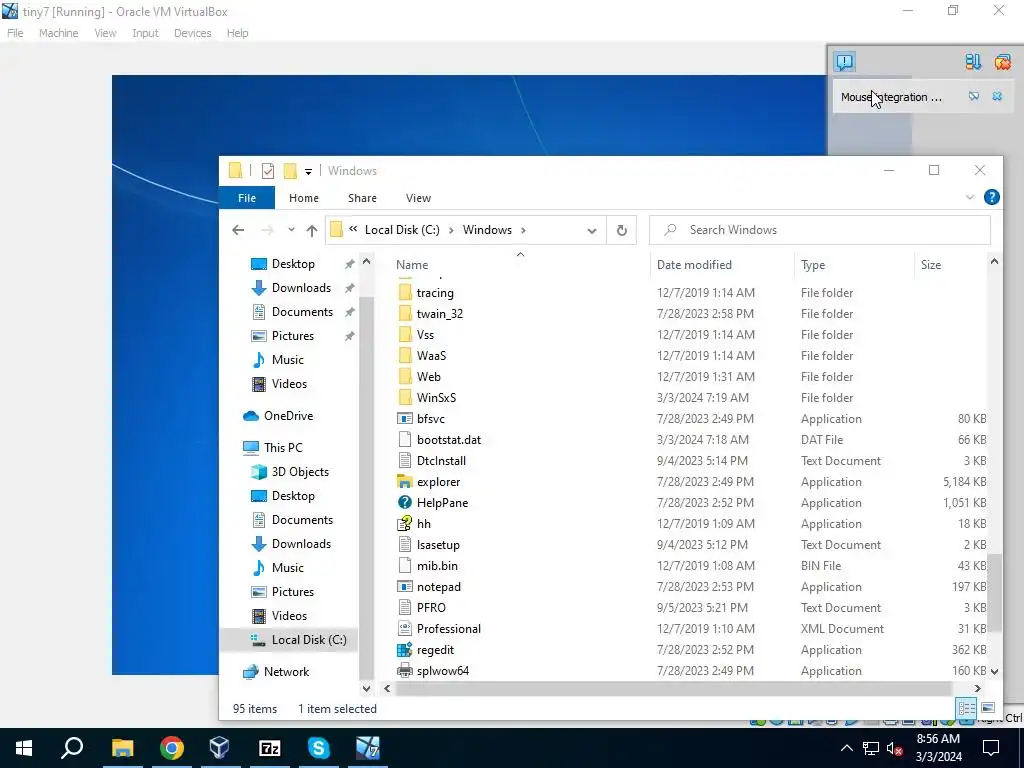Viewport: 1024px width, 768px height.
Task: Open the Recent locations dropdown
Action: pyautogui.click(x=291, y=230)
